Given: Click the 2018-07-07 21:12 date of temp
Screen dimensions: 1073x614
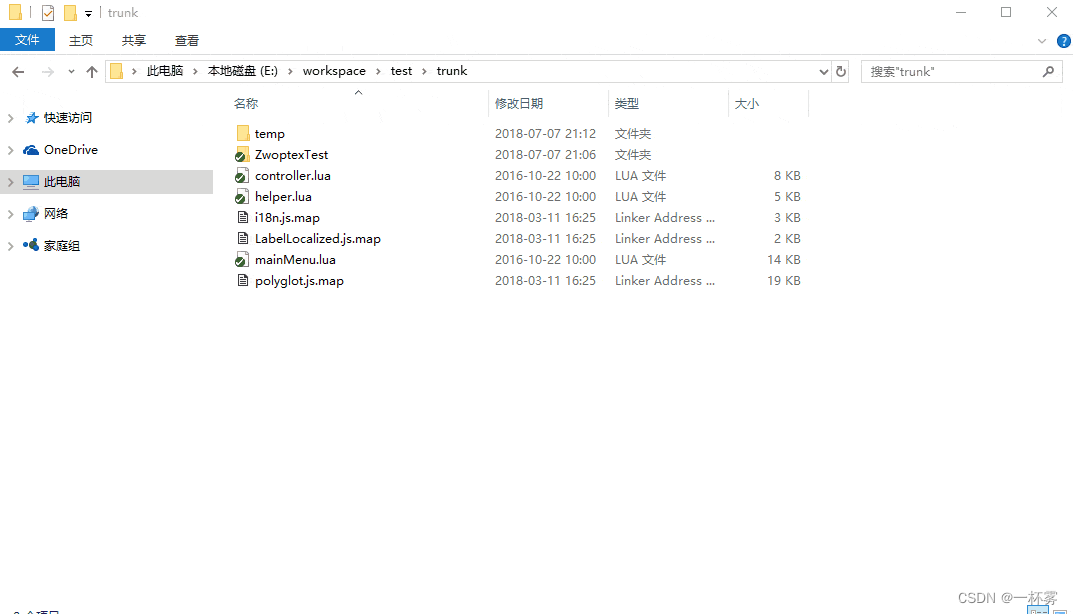Looking at the screenshot, I should point(545,133).
